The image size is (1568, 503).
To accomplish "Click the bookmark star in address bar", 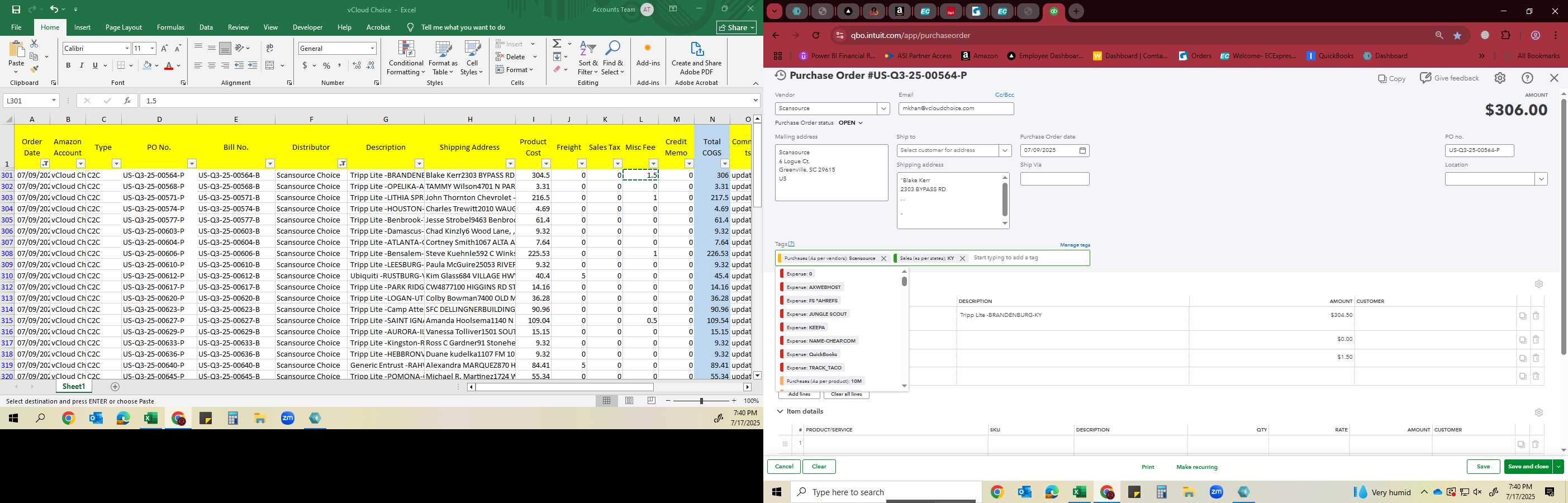I will click(x=1457, y=35).
